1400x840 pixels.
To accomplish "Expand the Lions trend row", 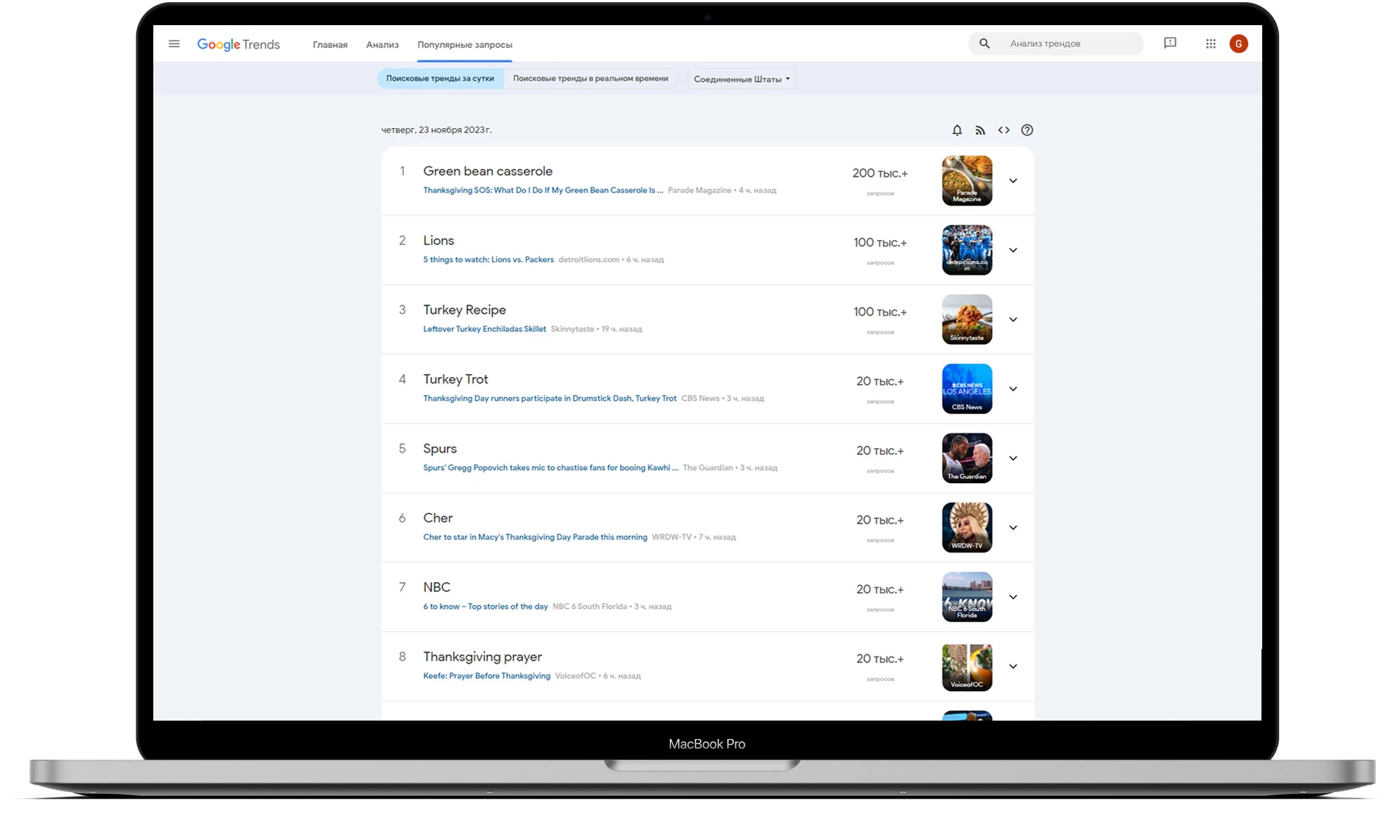I will (1013, 251).
